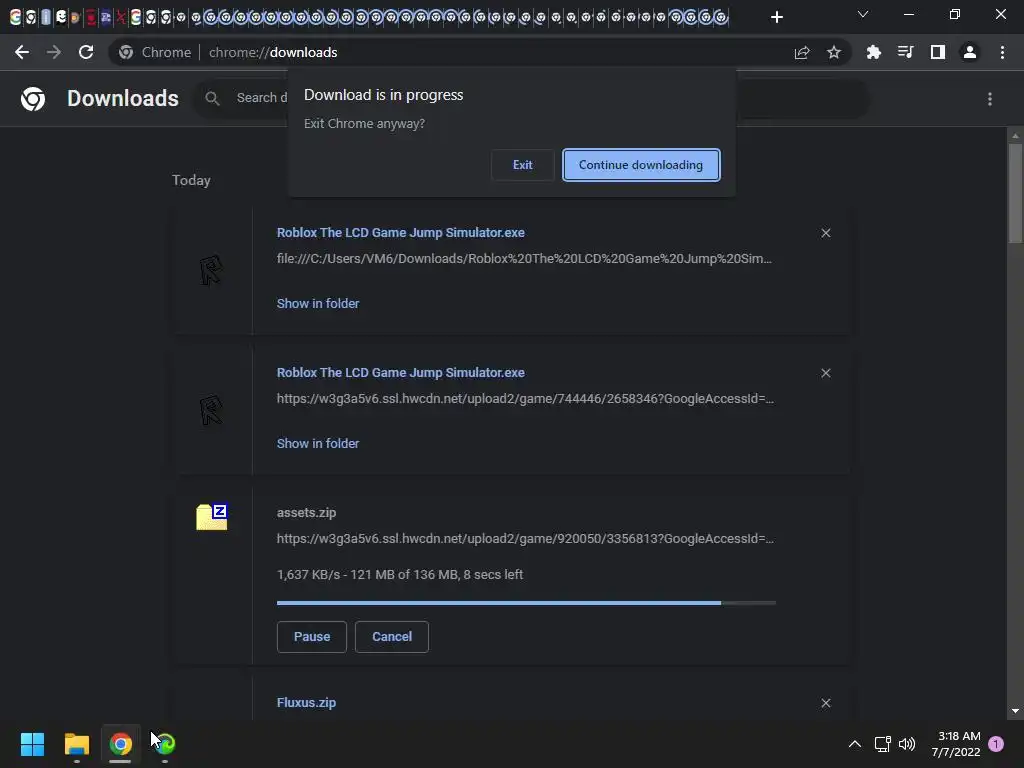
Task: Click the search magnifier icon
Action: click(212, 99)
